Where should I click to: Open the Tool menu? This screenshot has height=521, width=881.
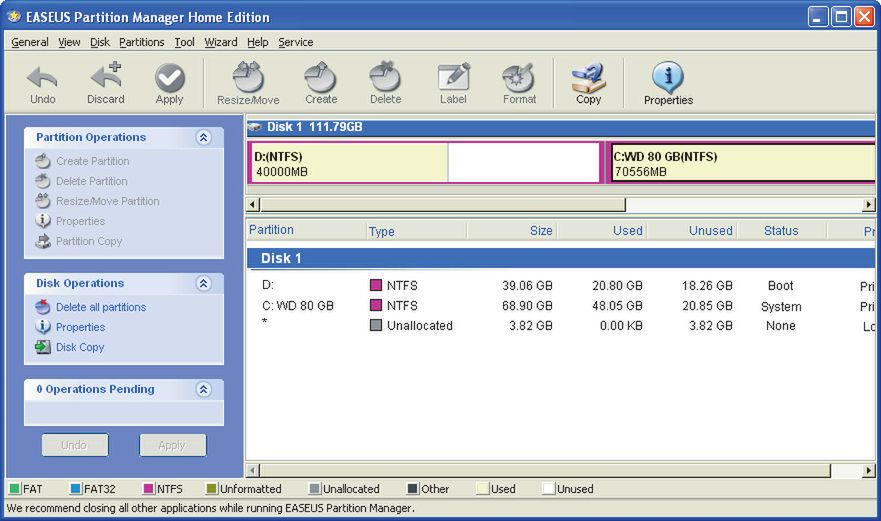point(184,42)
